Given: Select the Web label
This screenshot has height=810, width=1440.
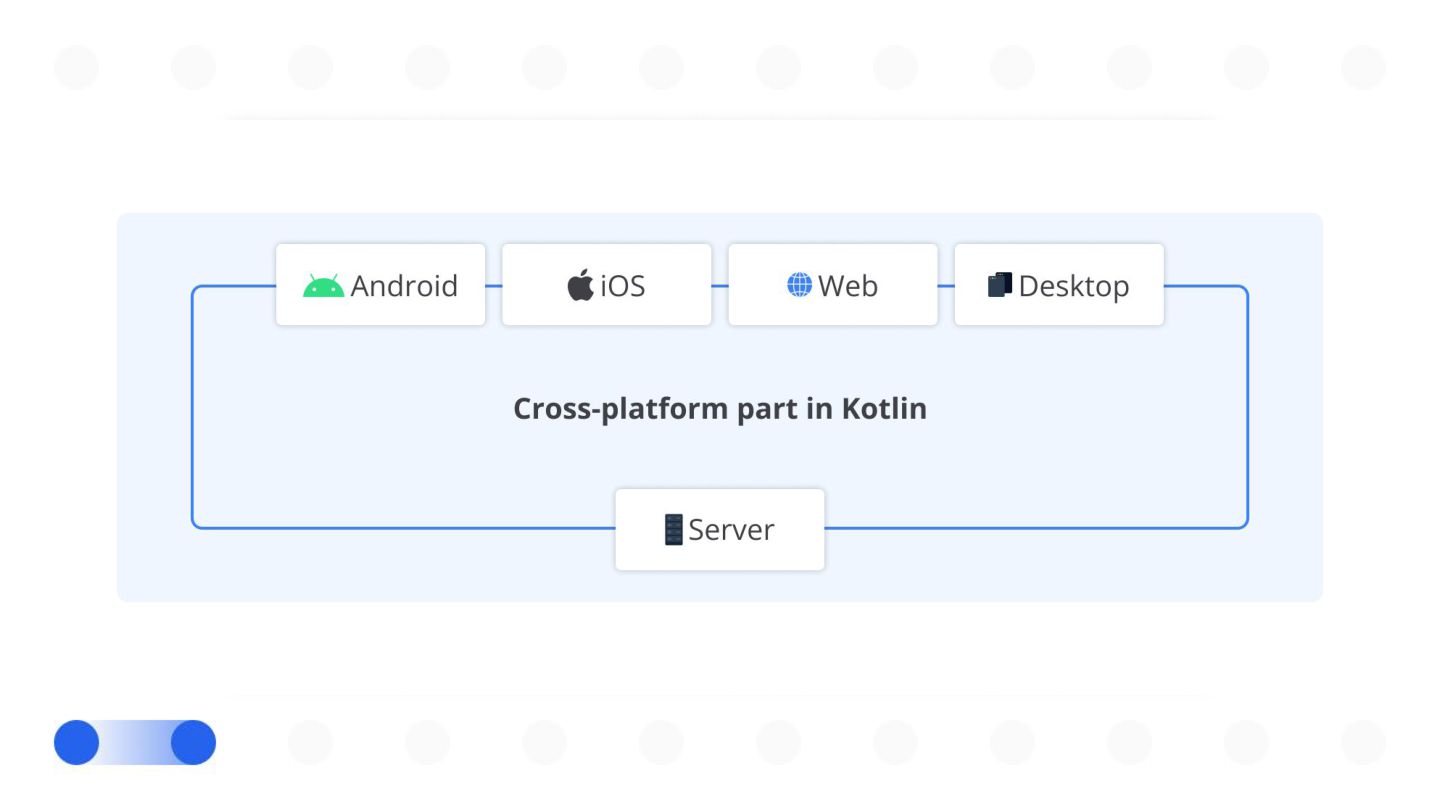Looking at the screenshot, I should [848, 286].
